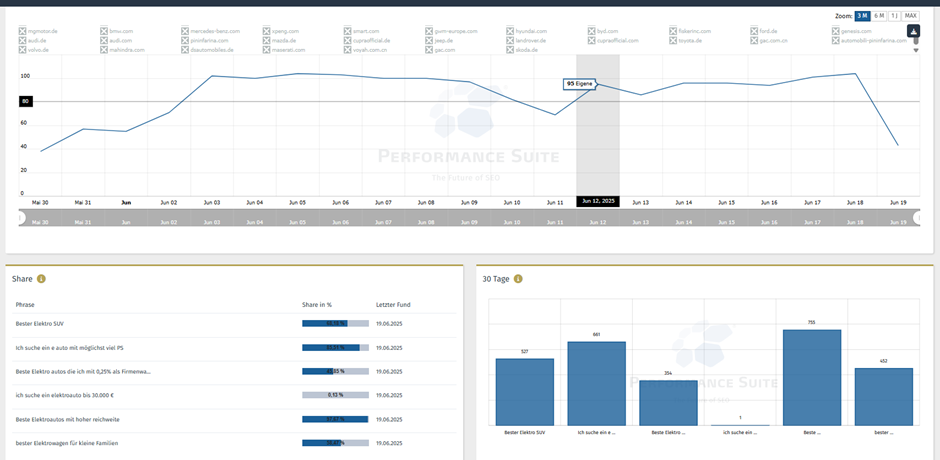Set chart zoom to 6 M
Viewport: 940px width, 460px height.
(x=879, y=16)
